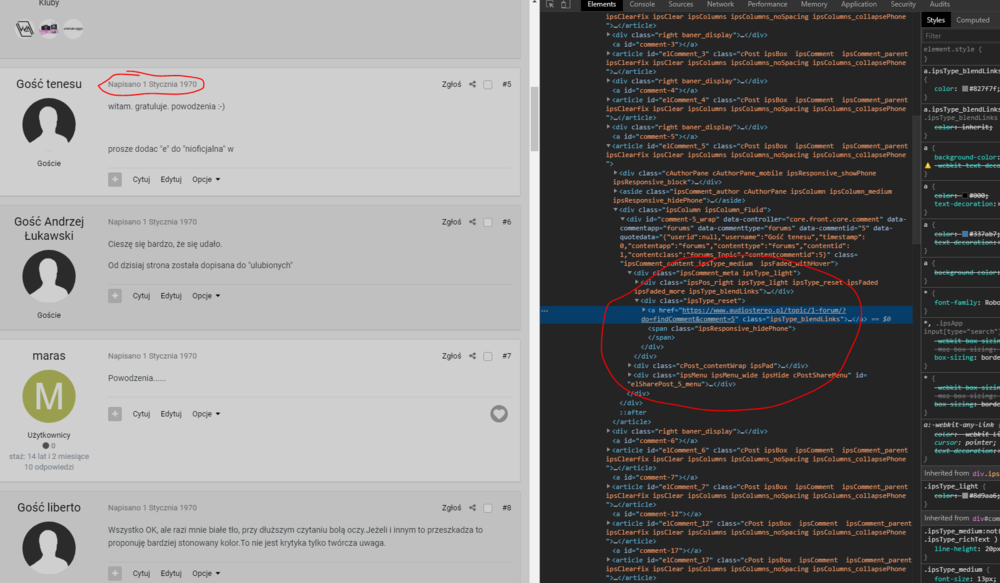This screenshot has height=583, width=1000.
Task: Click the inspect element picker icon in DevTools
Action: [551, 5]
